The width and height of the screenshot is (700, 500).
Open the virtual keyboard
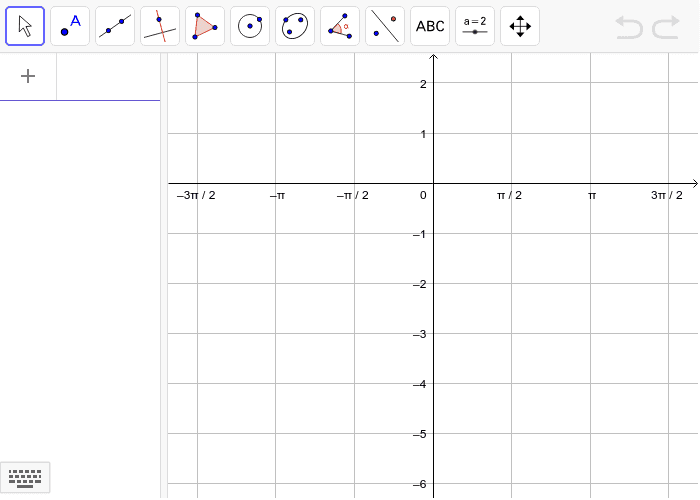coord(25,477)
